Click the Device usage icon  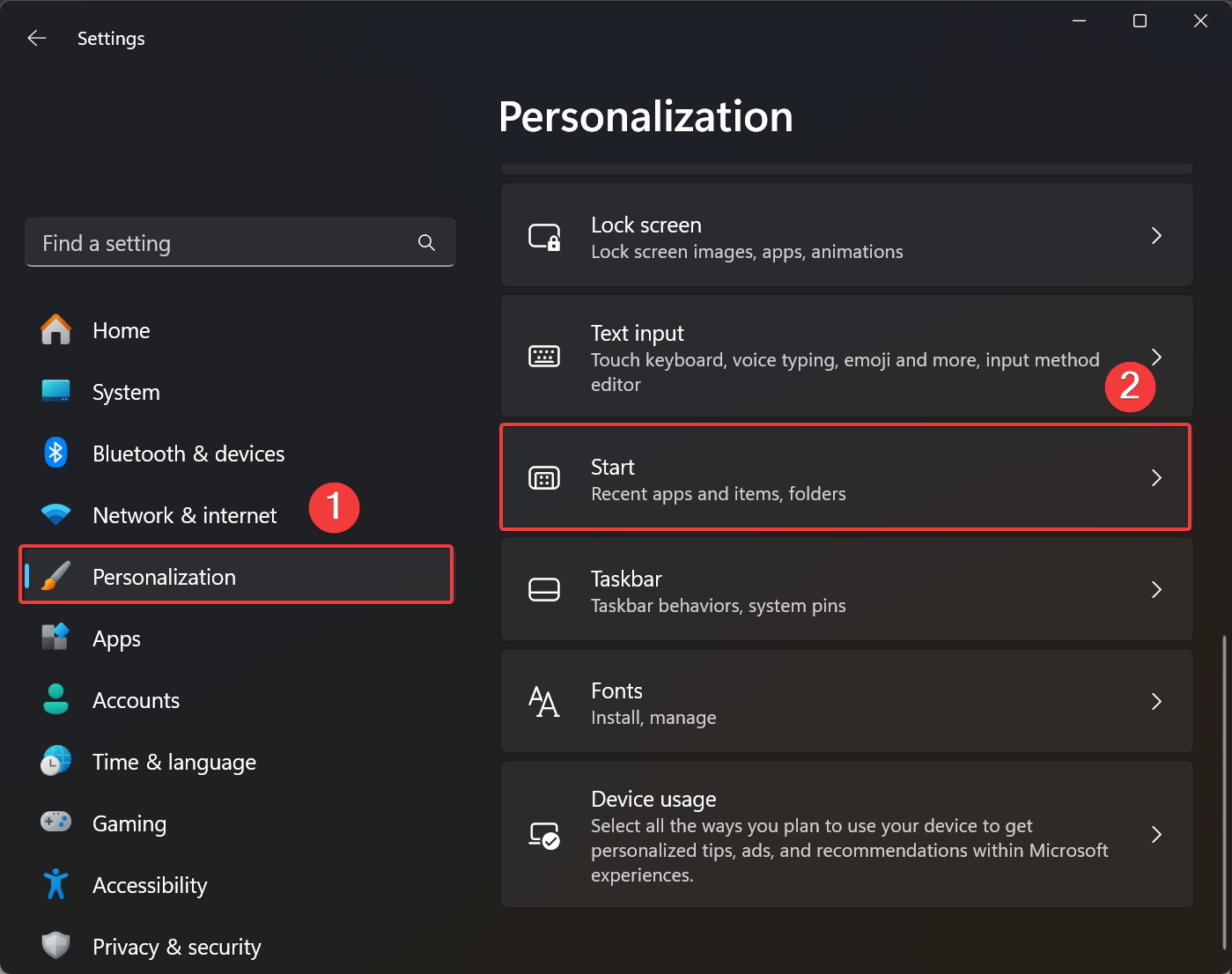pos(544,835)
